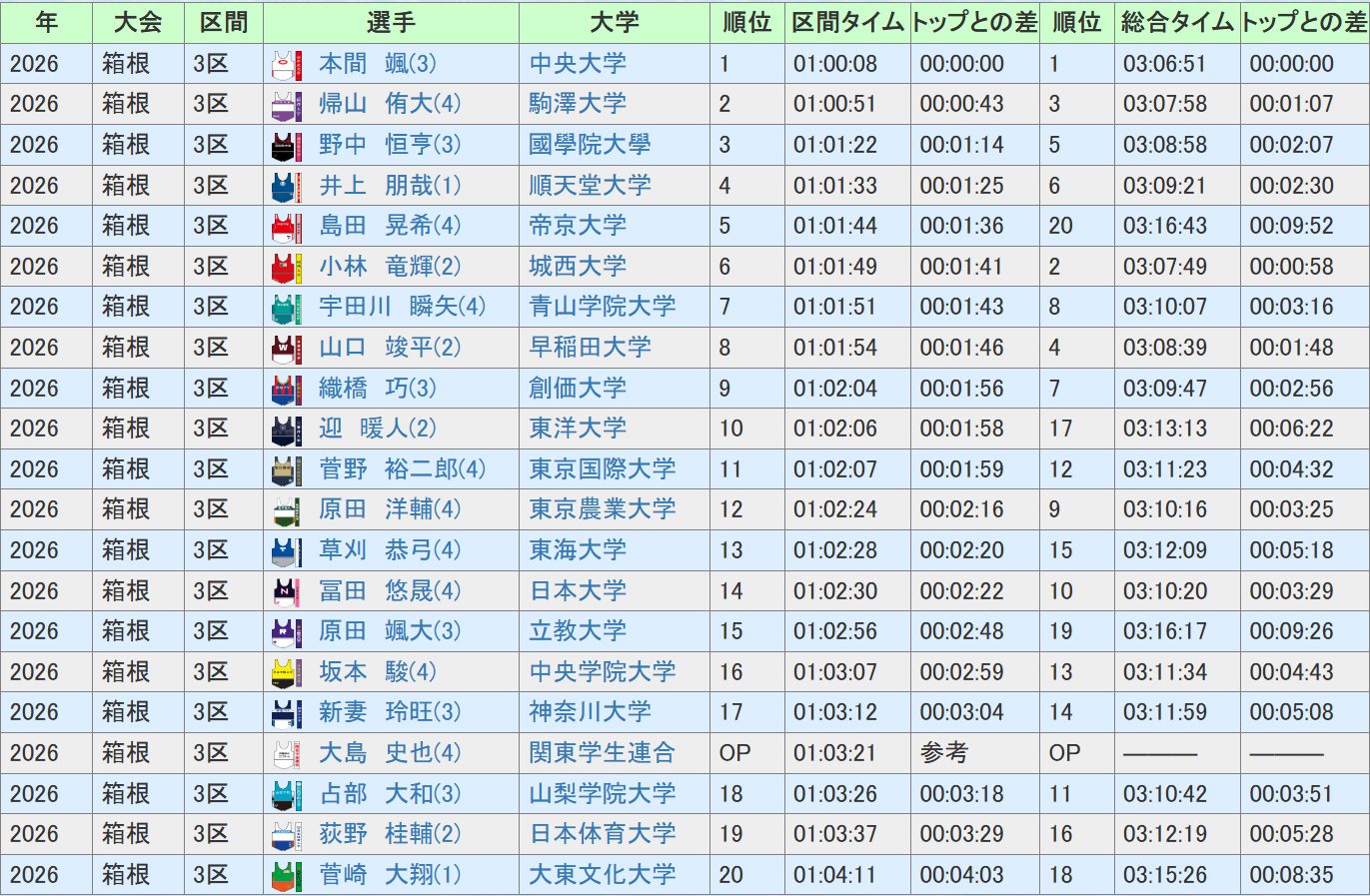Click the 選手 column header

click(391, 22)
